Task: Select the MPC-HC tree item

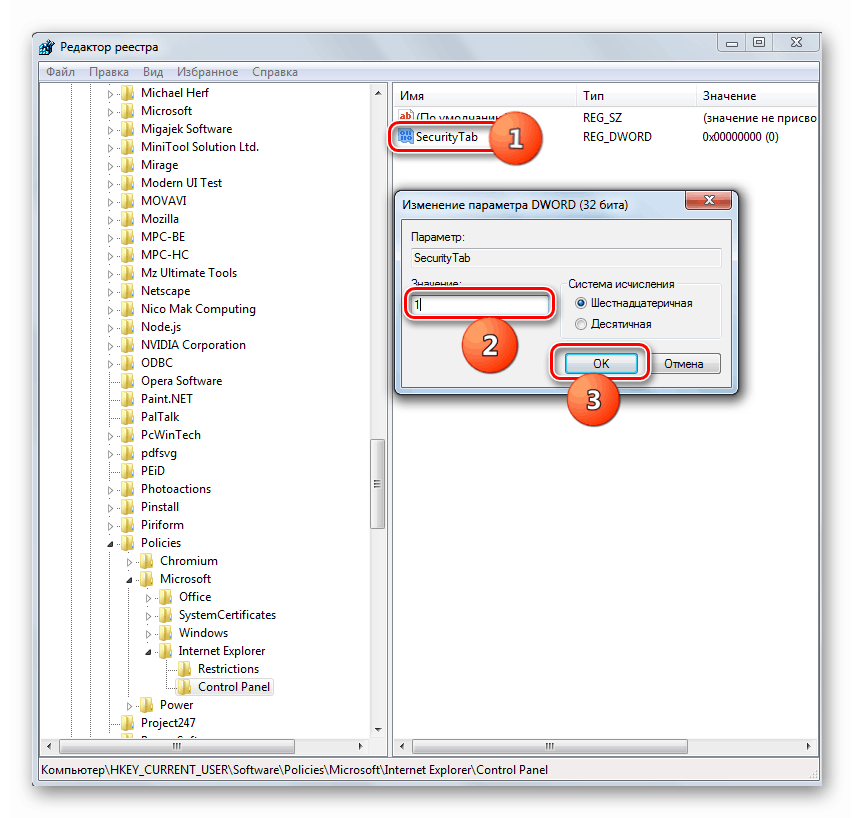Action: click(x=164, y=255)
